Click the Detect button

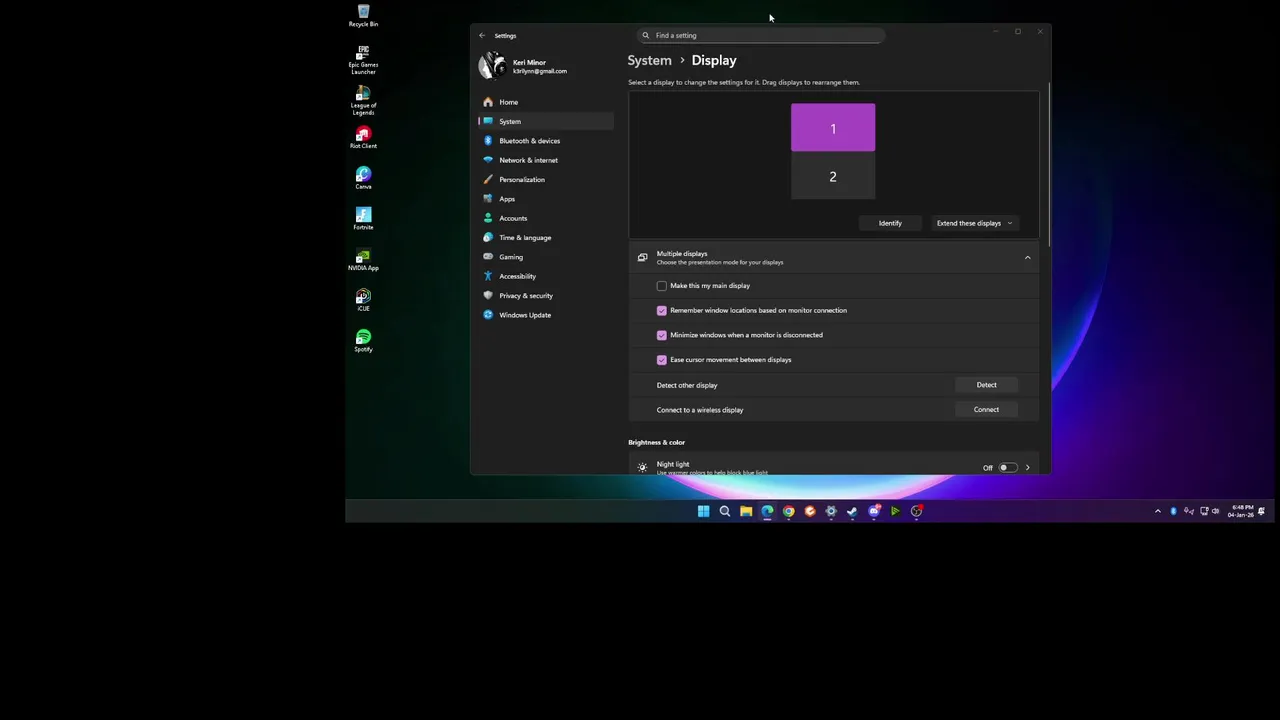coord(986,385)
